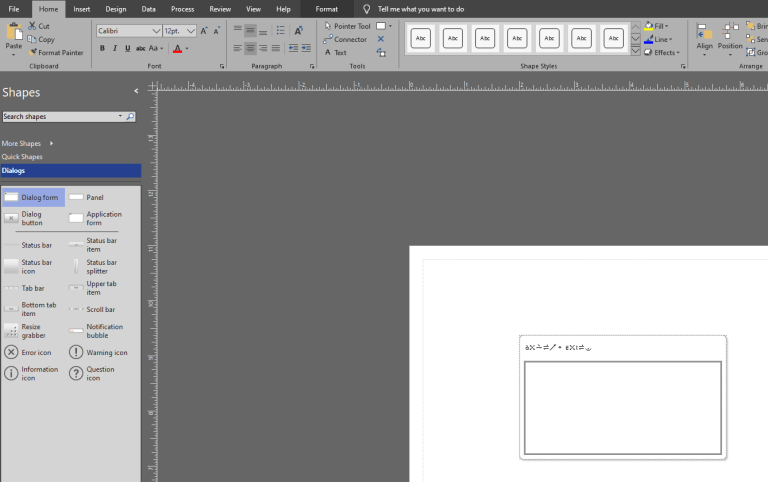
Task: Toggle bullet list
Action: point(281,30)
